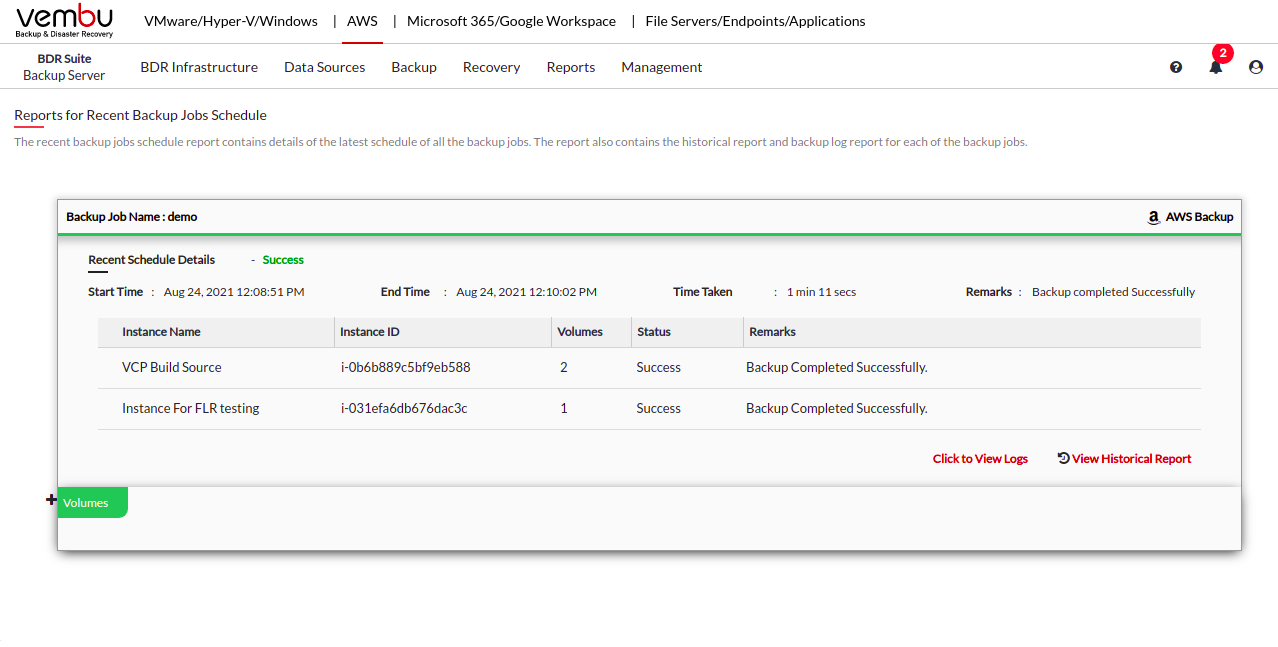Open File Servers/Endpoints/Applications tab
Screen dimensions: 1278x647
[x=756, y=21]
